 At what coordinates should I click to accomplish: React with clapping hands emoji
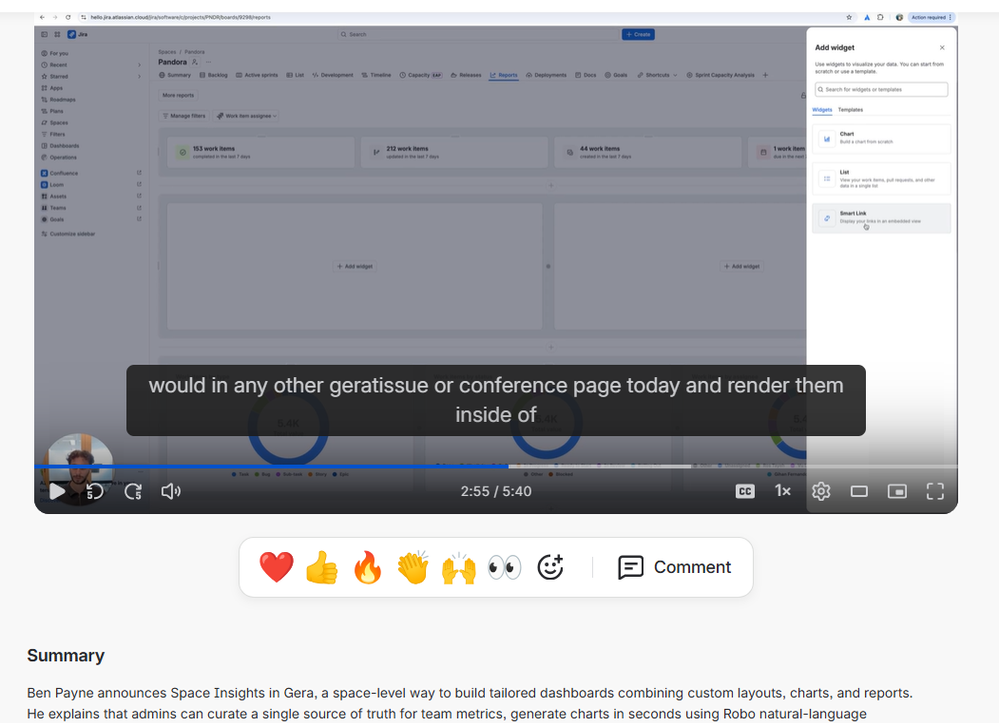pyautogui.click(x=413, y=567)
